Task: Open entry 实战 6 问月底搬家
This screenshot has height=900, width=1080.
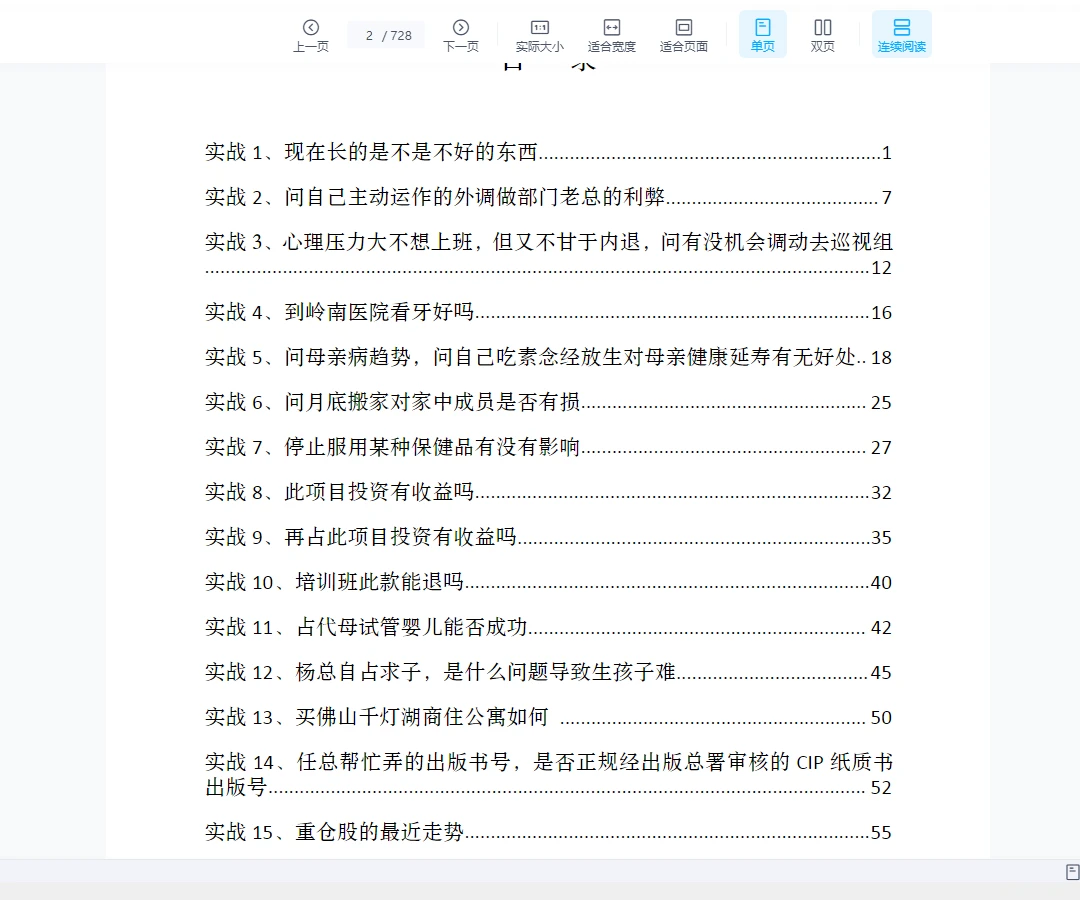Action: pos(548,402)
